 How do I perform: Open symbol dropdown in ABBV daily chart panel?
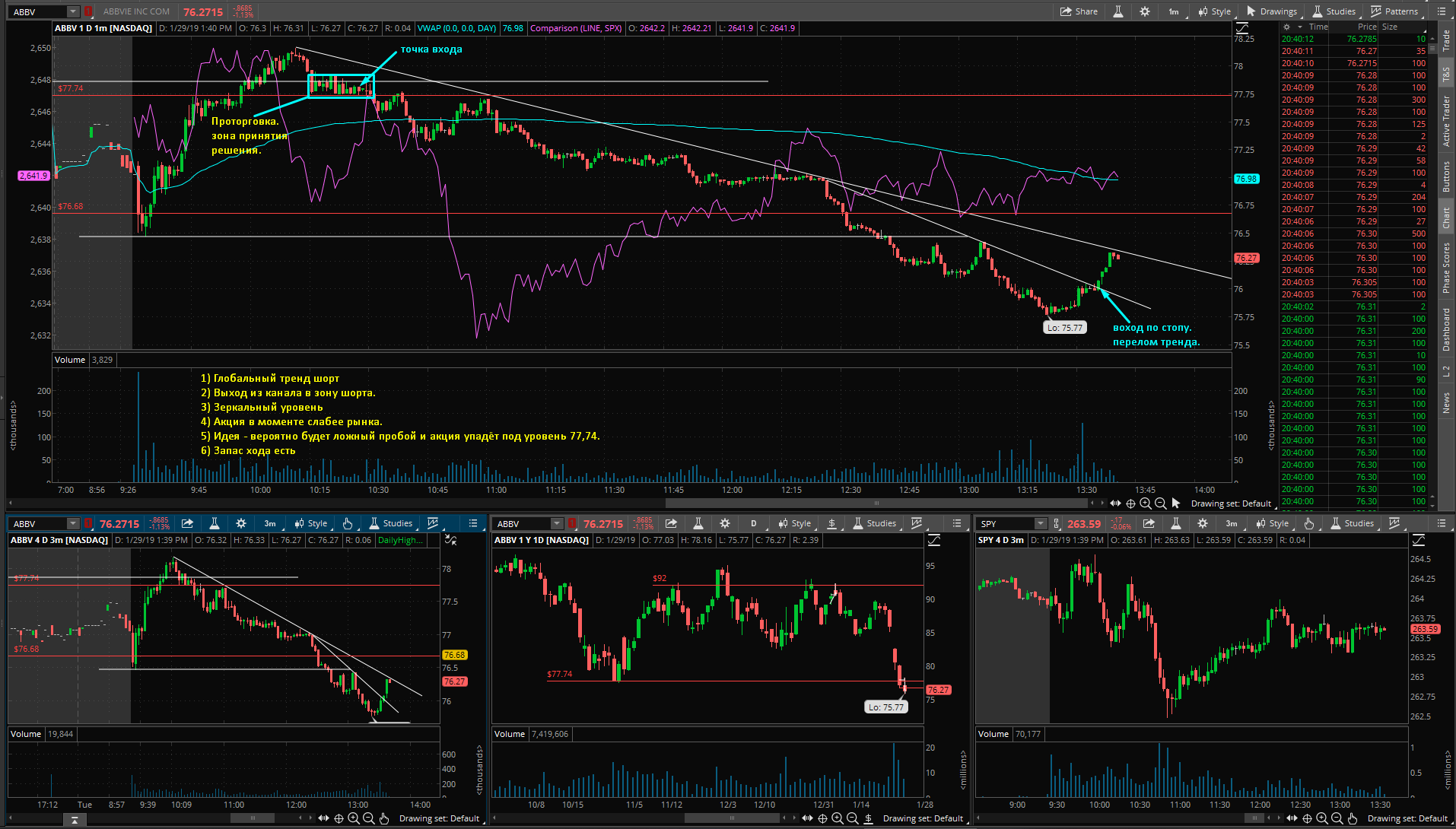click(556, 523)
